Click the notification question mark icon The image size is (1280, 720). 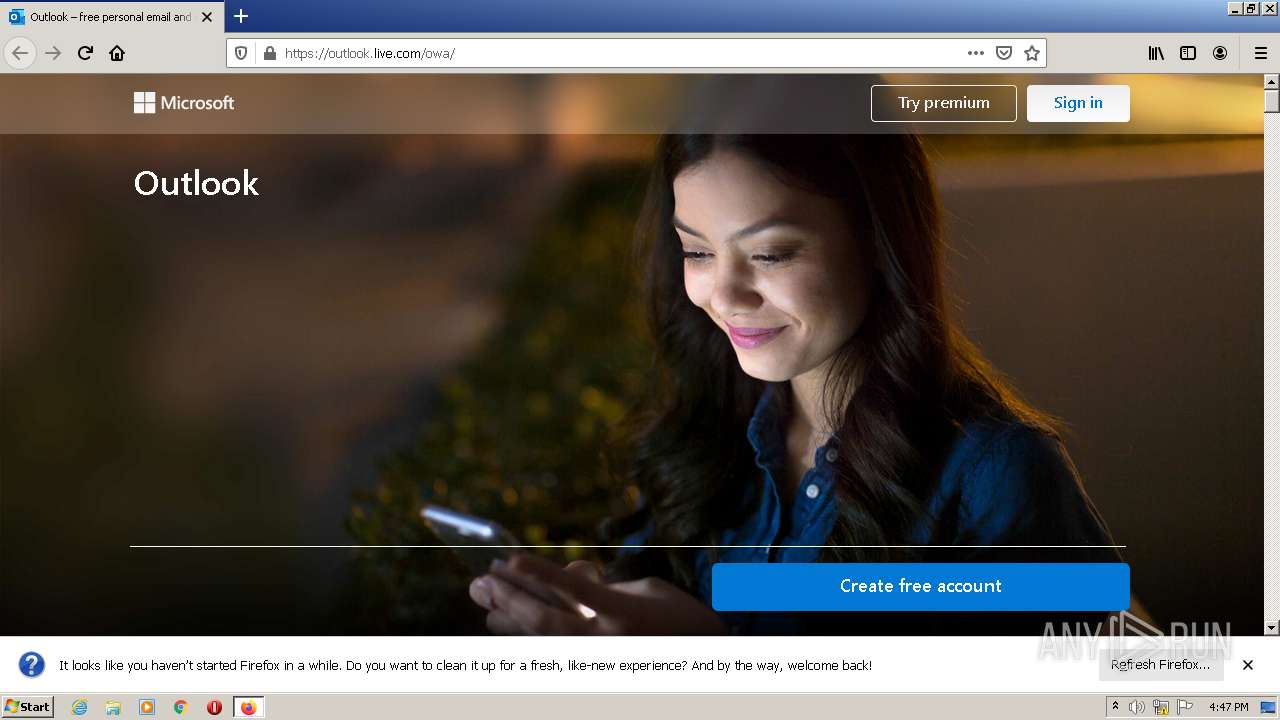32,664
